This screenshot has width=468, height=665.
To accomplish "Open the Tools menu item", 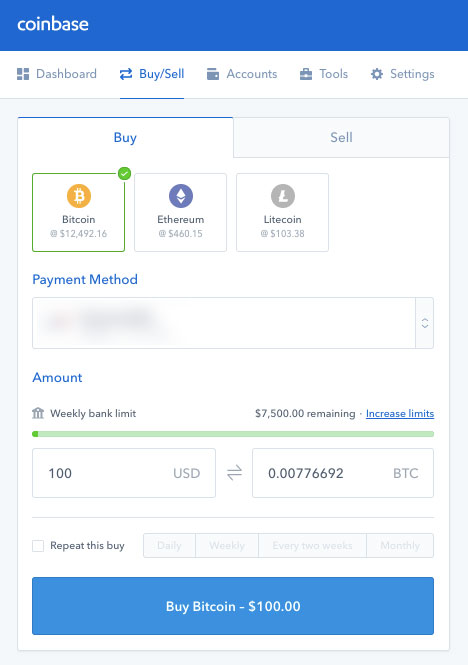I will pyautogui.click(x=324, y=74).
